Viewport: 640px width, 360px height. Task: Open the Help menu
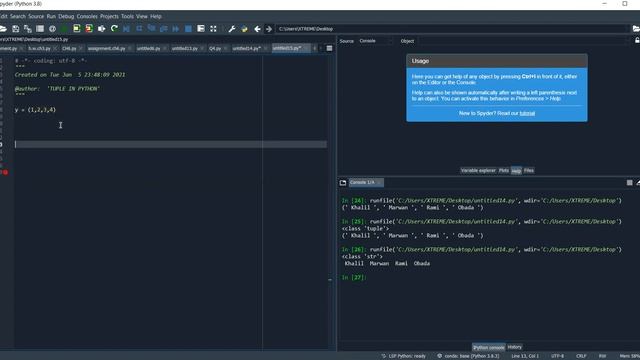[156, 16]
